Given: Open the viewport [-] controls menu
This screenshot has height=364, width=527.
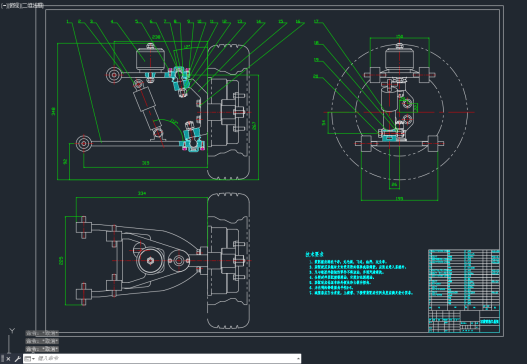Looking at the screenshot, I should [x=3, y=6].
